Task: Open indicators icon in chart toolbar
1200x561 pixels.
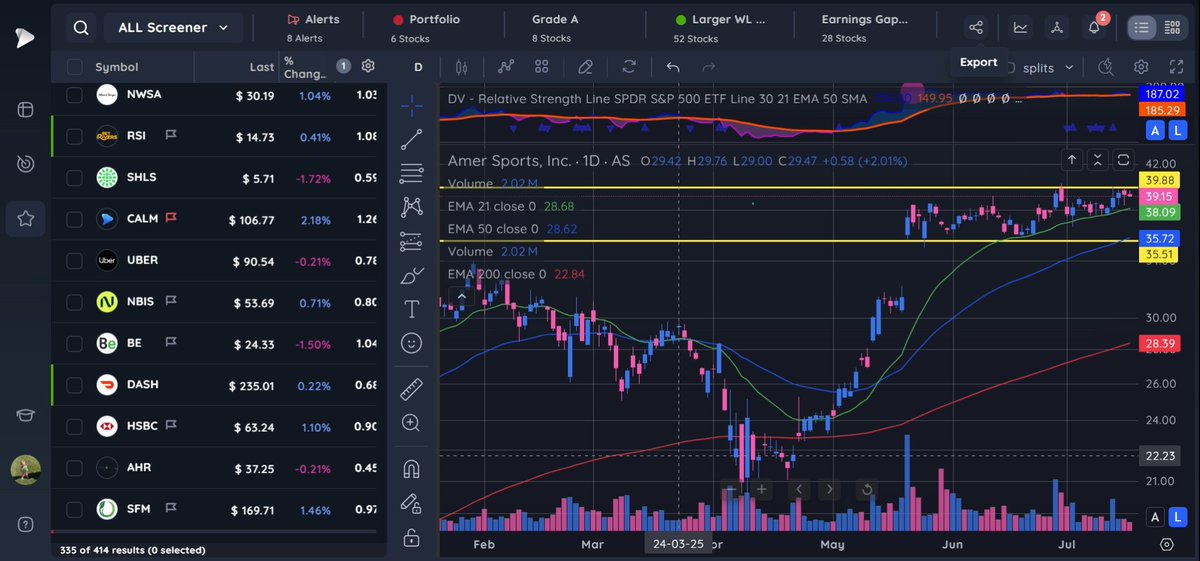Action: coord(506,67)
